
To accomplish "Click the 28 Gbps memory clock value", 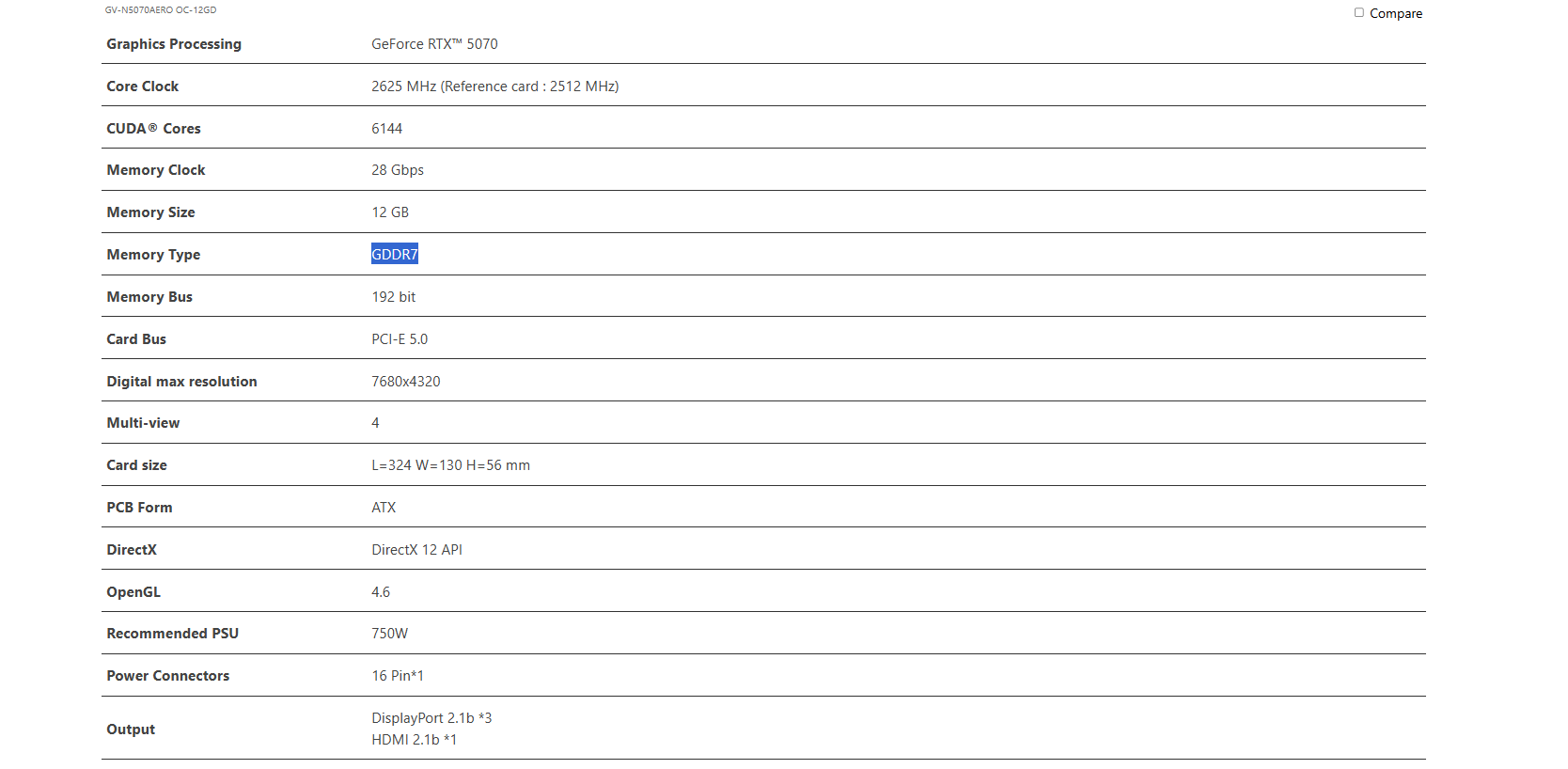I will coord(398,170).
